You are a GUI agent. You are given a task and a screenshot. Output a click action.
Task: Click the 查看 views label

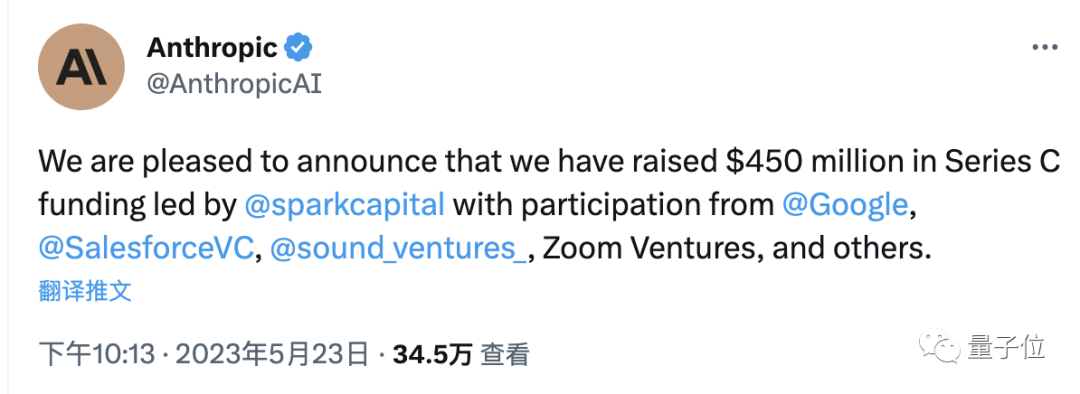tap(505, 355)
